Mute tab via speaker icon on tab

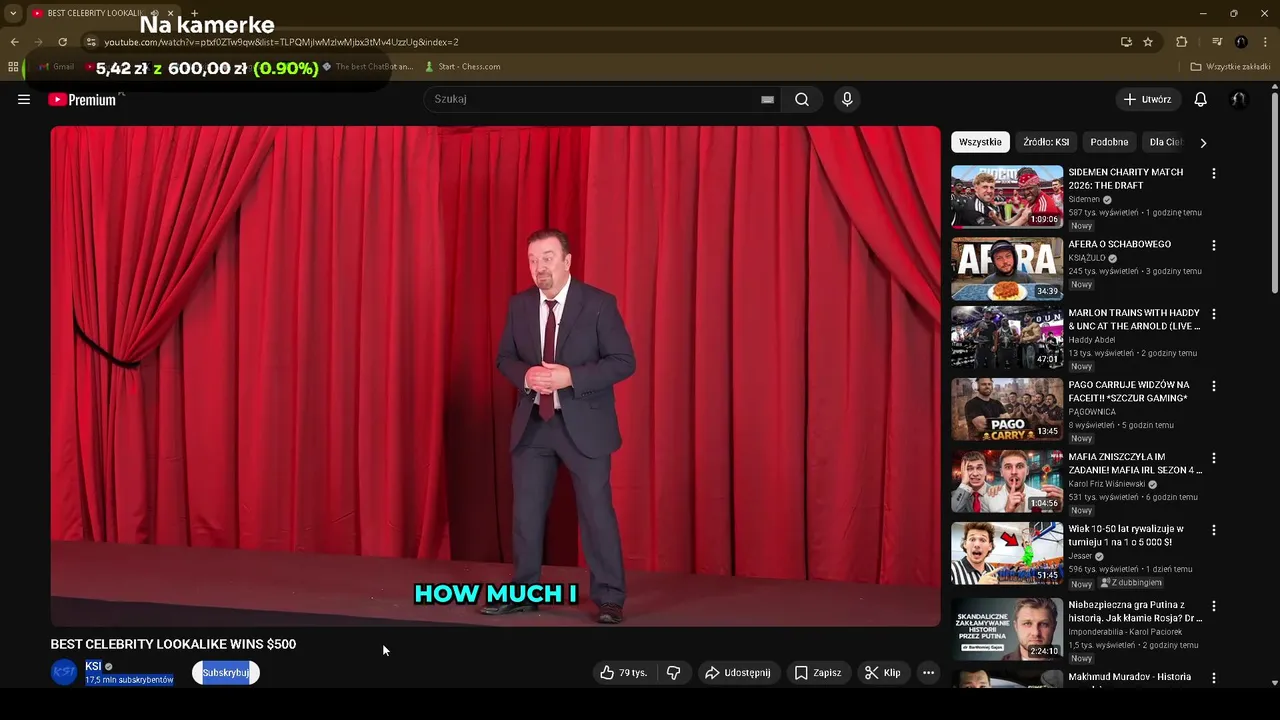coord(154,13)
